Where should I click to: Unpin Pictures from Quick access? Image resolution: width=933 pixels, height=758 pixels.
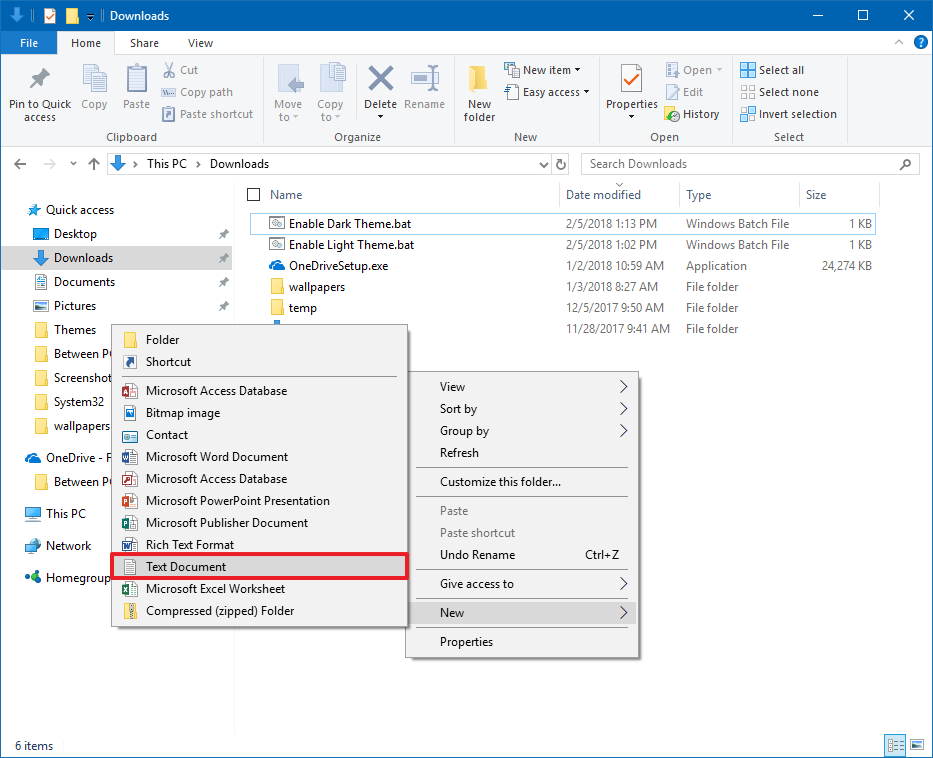[x=223, y=306]
